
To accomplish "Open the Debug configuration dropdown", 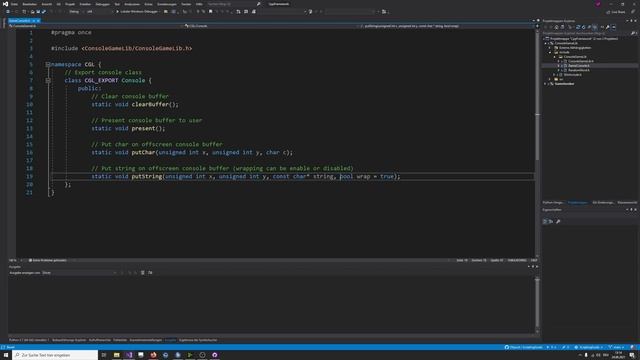I will [76, 11].
